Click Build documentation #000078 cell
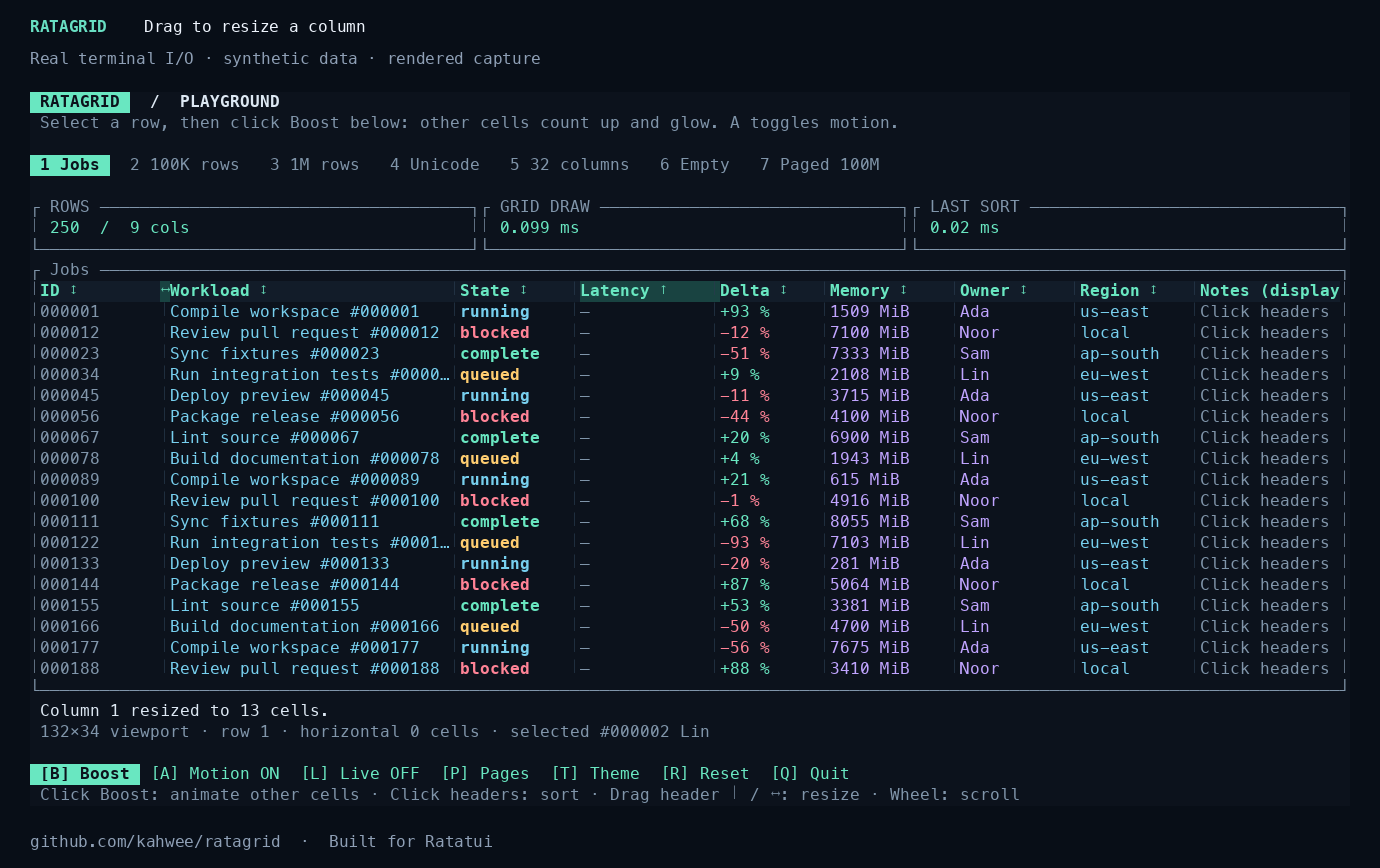1380x868 pixels. coord(305,458)
